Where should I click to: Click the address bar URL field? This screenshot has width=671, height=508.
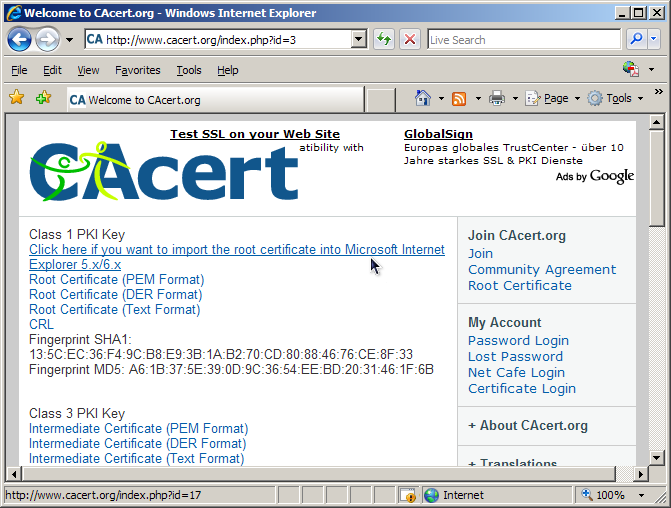point(219,40)
